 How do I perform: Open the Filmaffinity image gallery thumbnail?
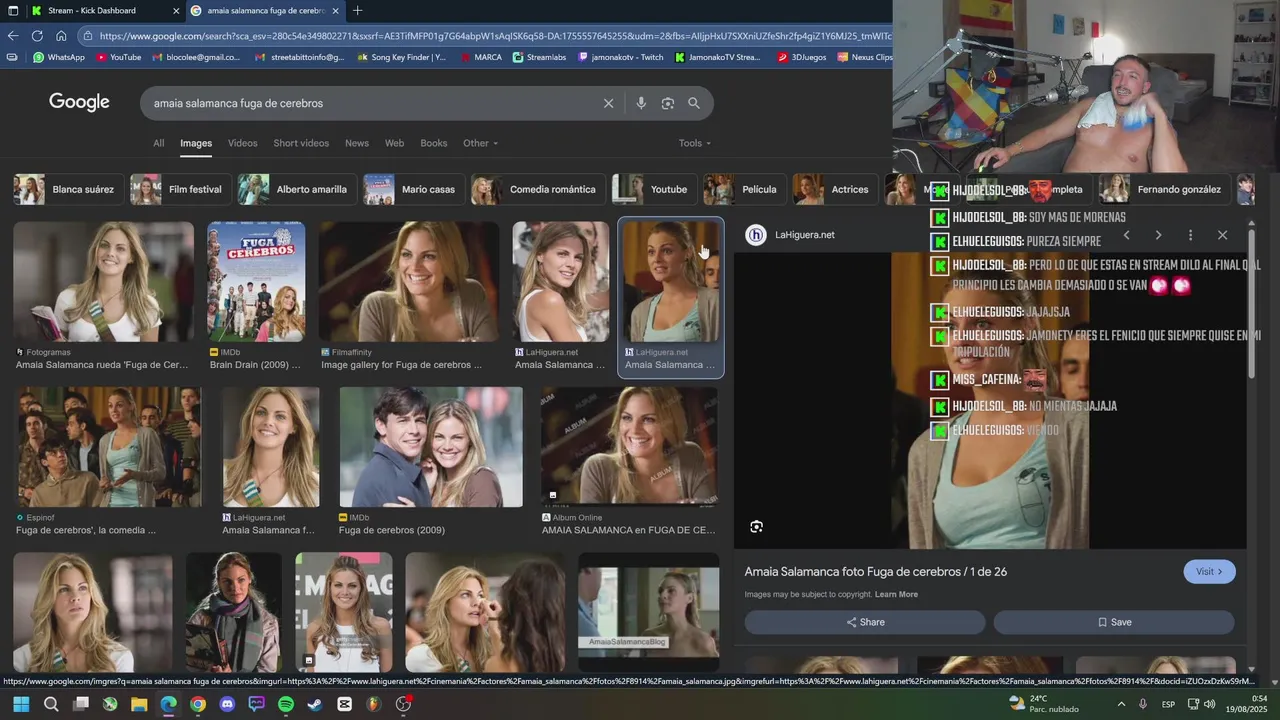tap(408, 281)
